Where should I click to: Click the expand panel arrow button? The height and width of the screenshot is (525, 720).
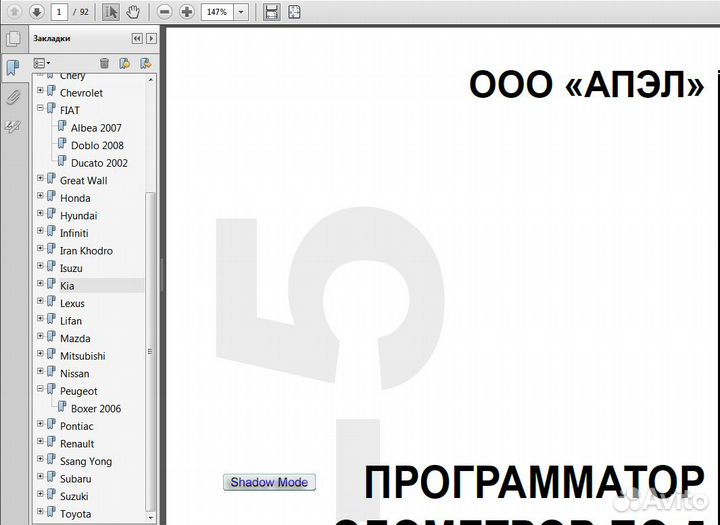pos(151,39)
